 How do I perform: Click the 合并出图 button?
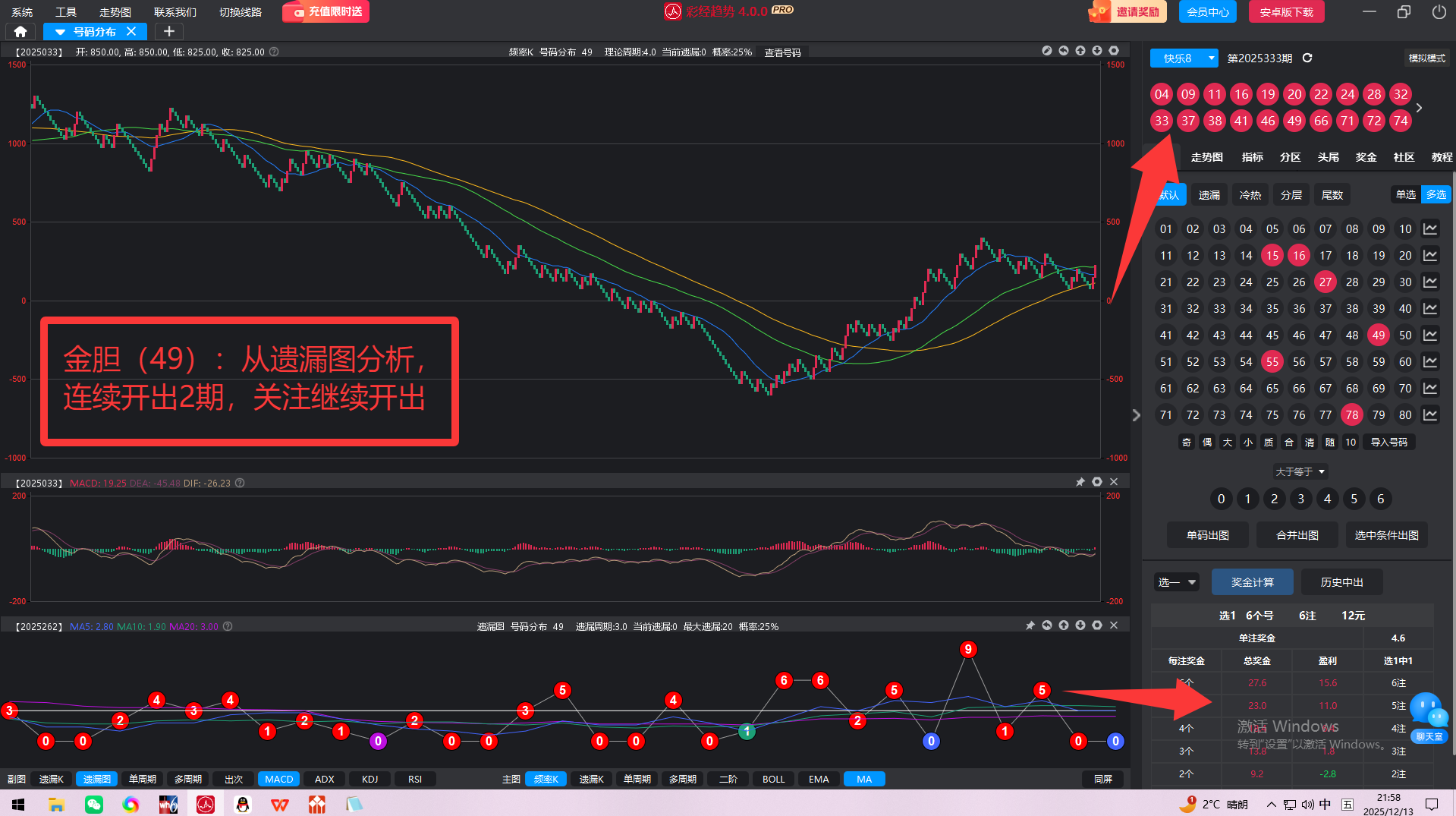(1297, 535)
